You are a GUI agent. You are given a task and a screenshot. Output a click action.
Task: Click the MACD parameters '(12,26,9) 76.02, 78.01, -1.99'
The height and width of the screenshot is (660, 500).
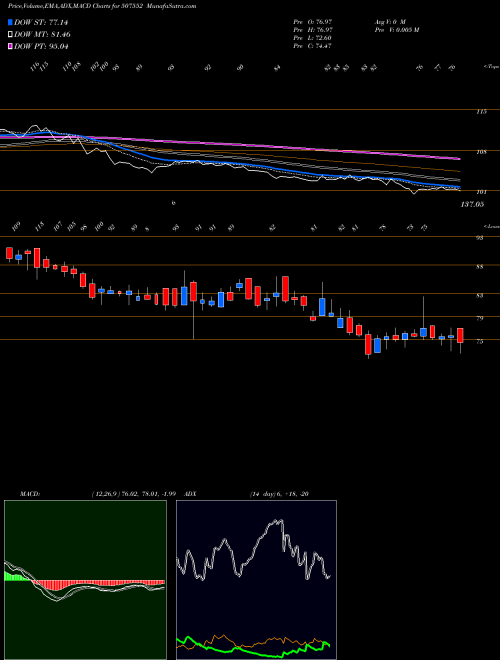(136, 494)
